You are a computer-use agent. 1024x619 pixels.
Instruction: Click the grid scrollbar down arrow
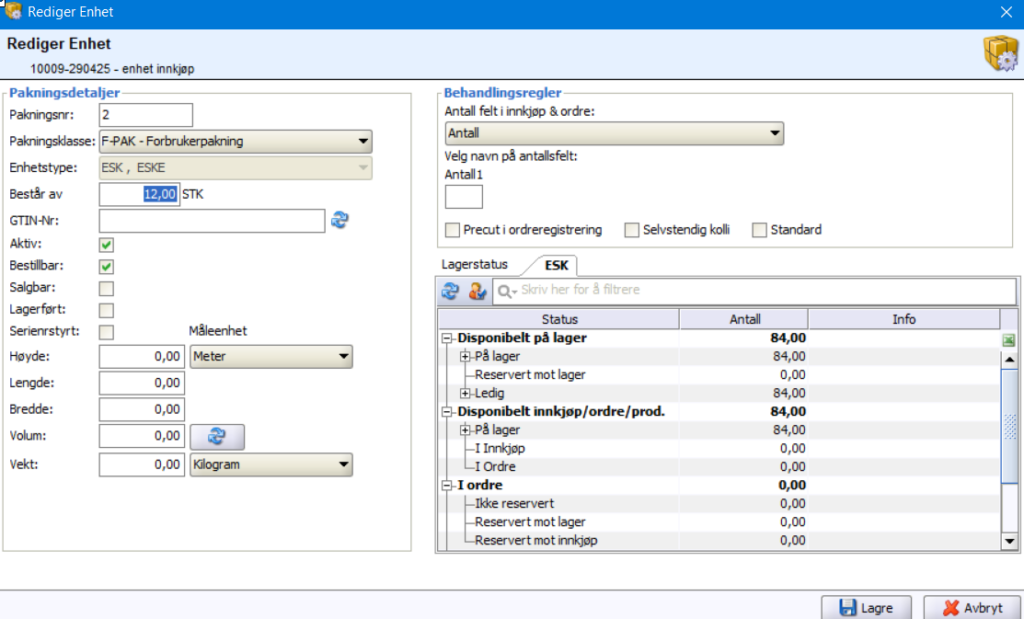coord(1010,541)
